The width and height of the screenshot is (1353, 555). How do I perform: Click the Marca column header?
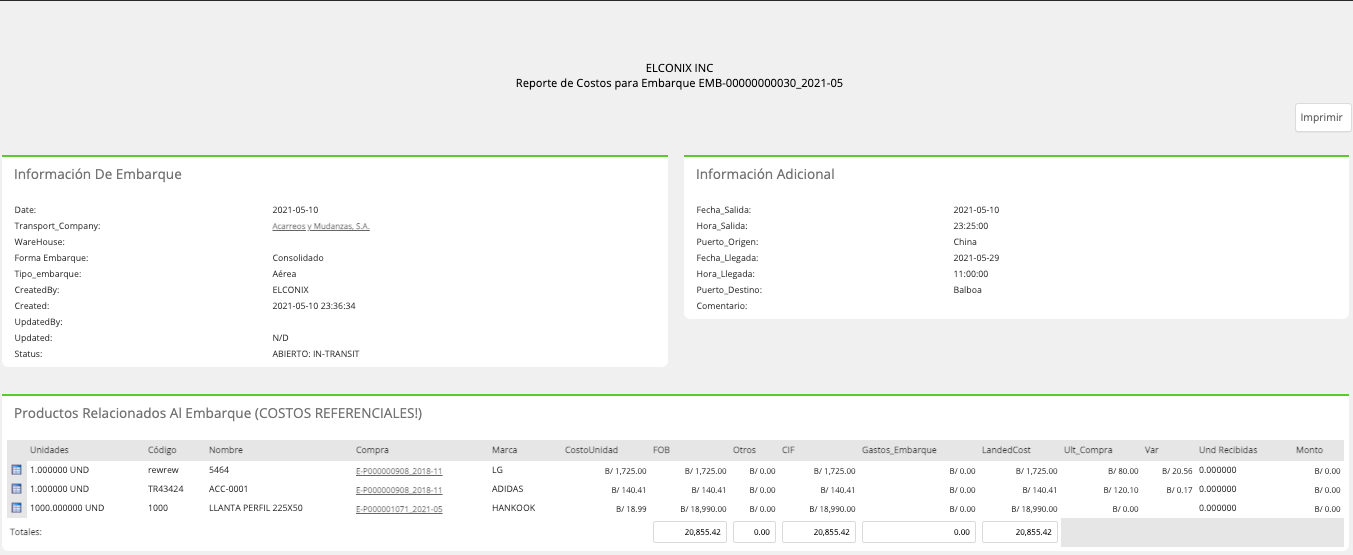(505, 450)
